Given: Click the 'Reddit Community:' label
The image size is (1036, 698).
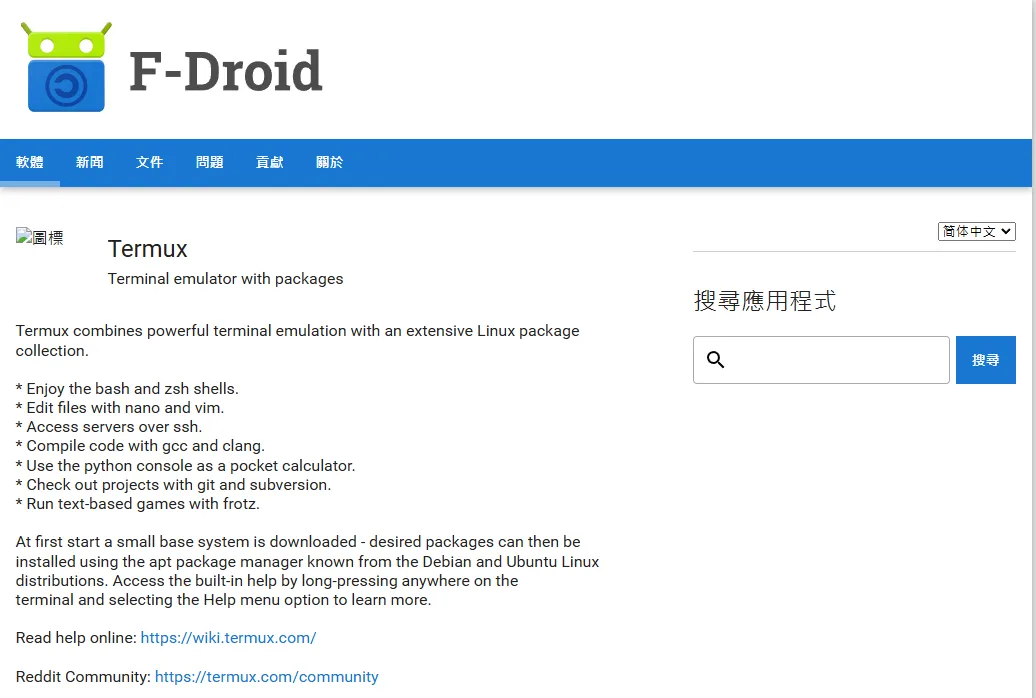Looking at the screenshot, I should pyautogui.click(x=83, y=677).
